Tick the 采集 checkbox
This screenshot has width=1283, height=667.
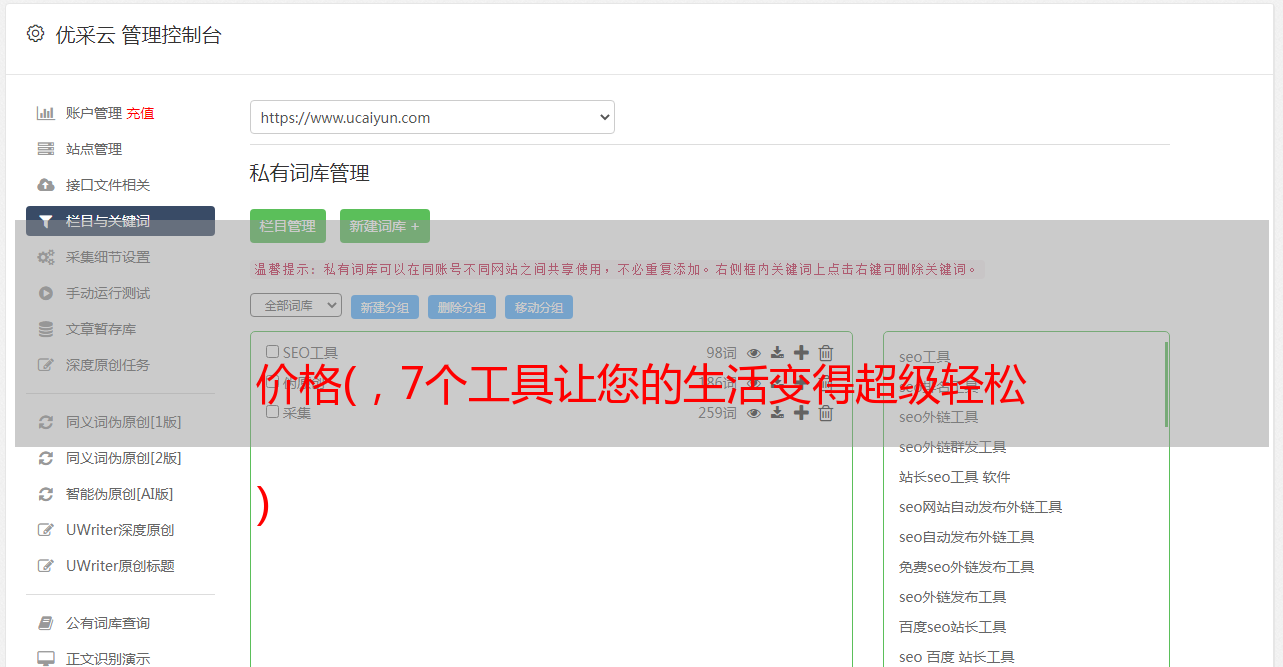point(272,412)
